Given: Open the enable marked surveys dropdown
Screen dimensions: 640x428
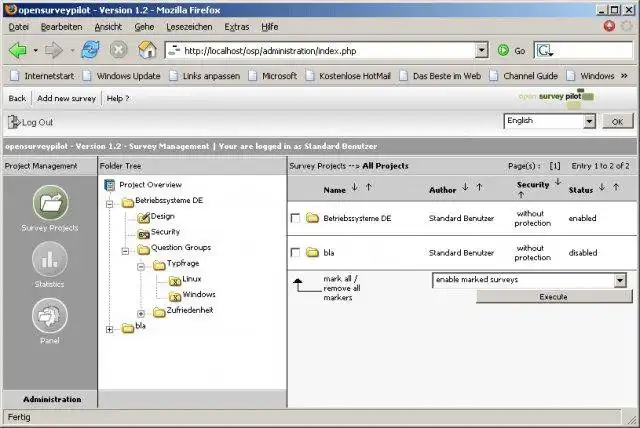Looking at the screenshot, I should click(620, 280).
